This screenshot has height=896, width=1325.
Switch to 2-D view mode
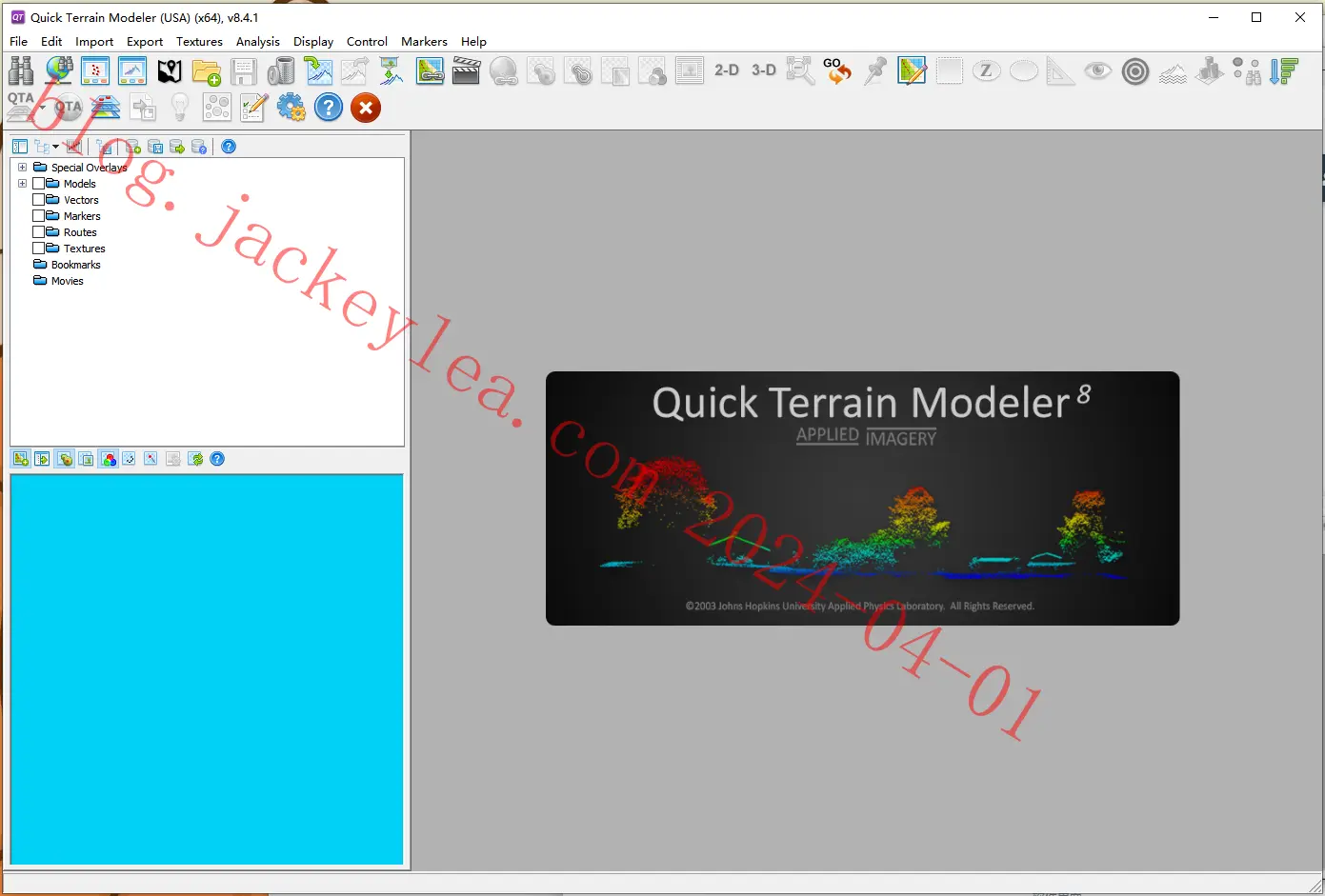pos(727,70)
